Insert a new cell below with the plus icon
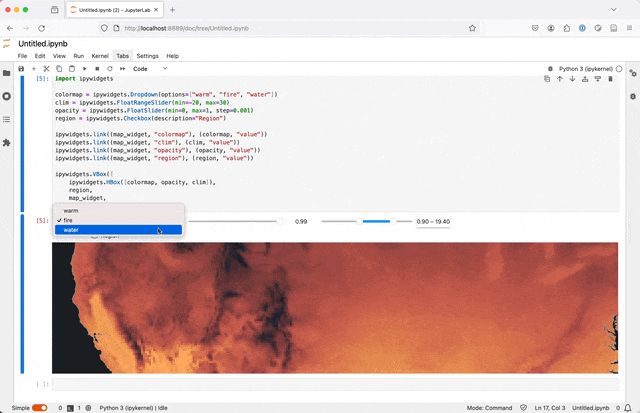 pyautogui.click(x=34, y=69)
